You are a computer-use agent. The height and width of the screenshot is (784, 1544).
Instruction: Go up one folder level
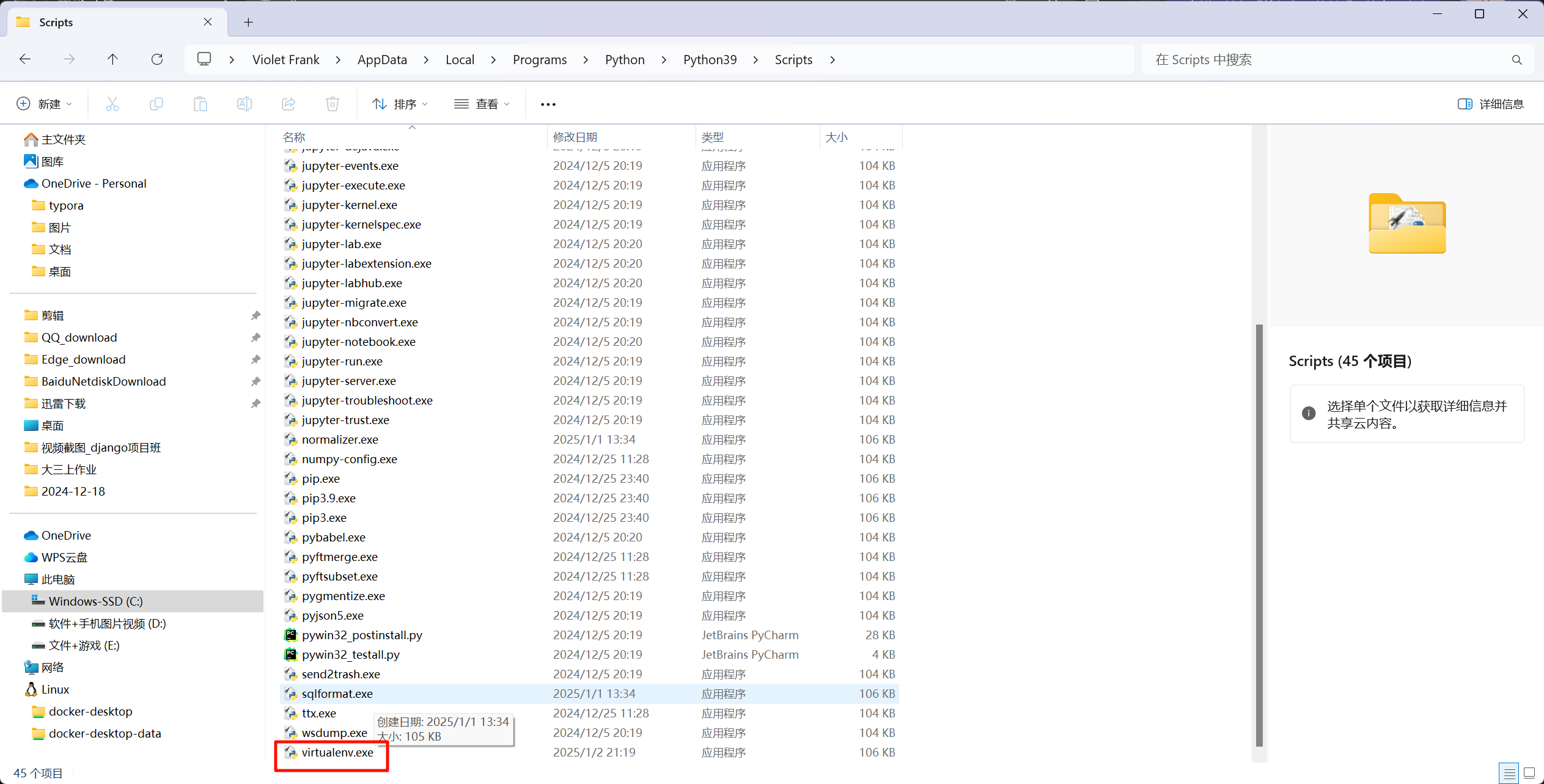tap(112, 59)
